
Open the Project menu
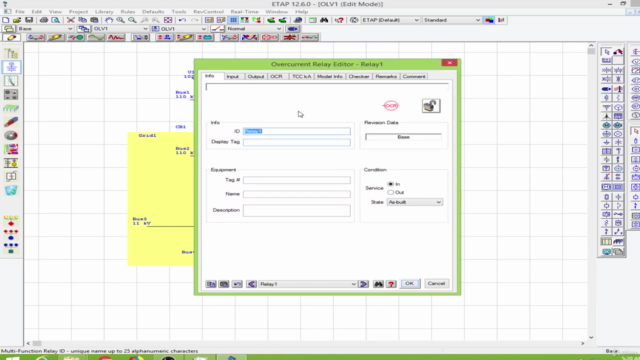click(x=78, y=12)
